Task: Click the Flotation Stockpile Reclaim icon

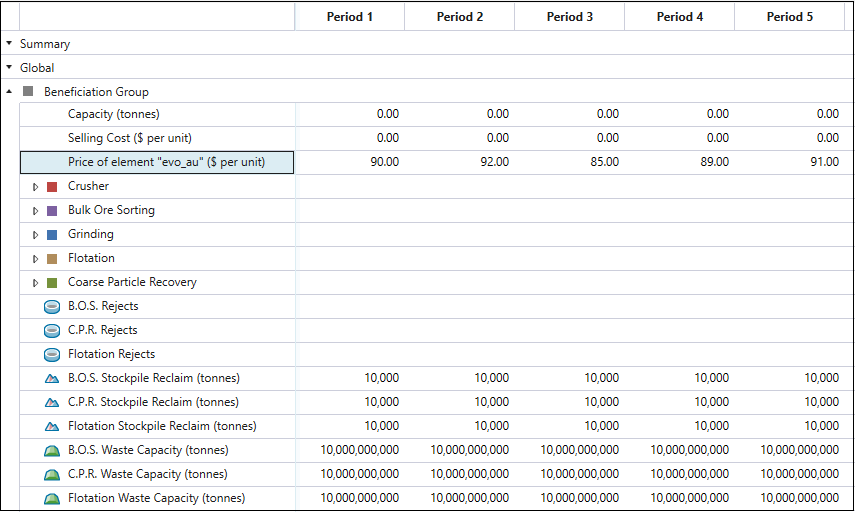Action: 52,426
